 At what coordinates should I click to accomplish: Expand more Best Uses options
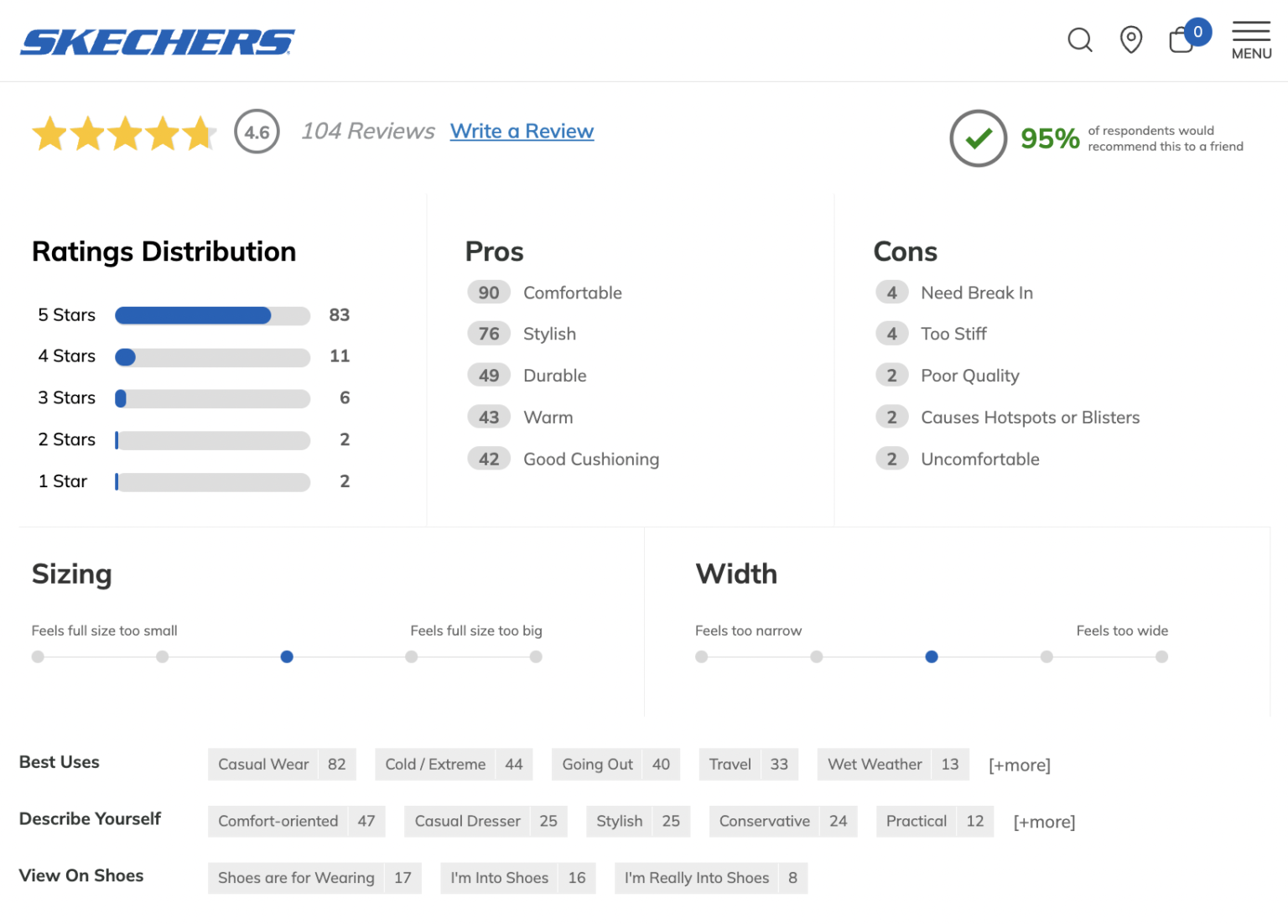pos(1020,765)
